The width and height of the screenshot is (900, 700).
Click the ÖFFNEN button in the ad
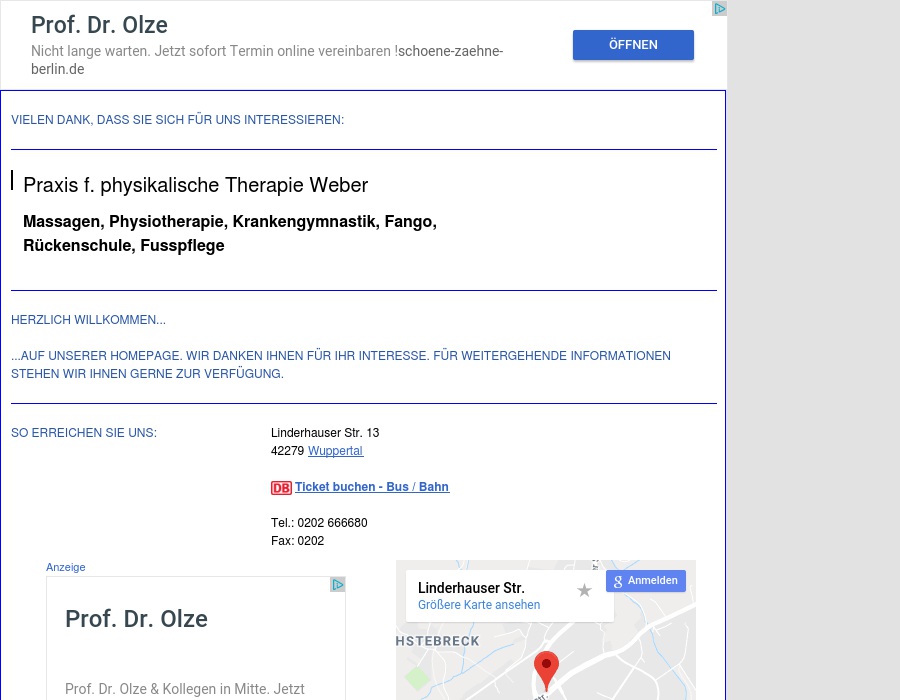click(x=633, y=44)
